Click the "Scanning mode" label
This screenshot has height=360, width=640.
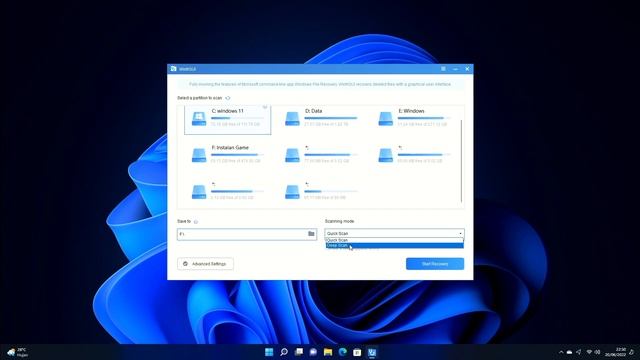[x=339, y=221]
